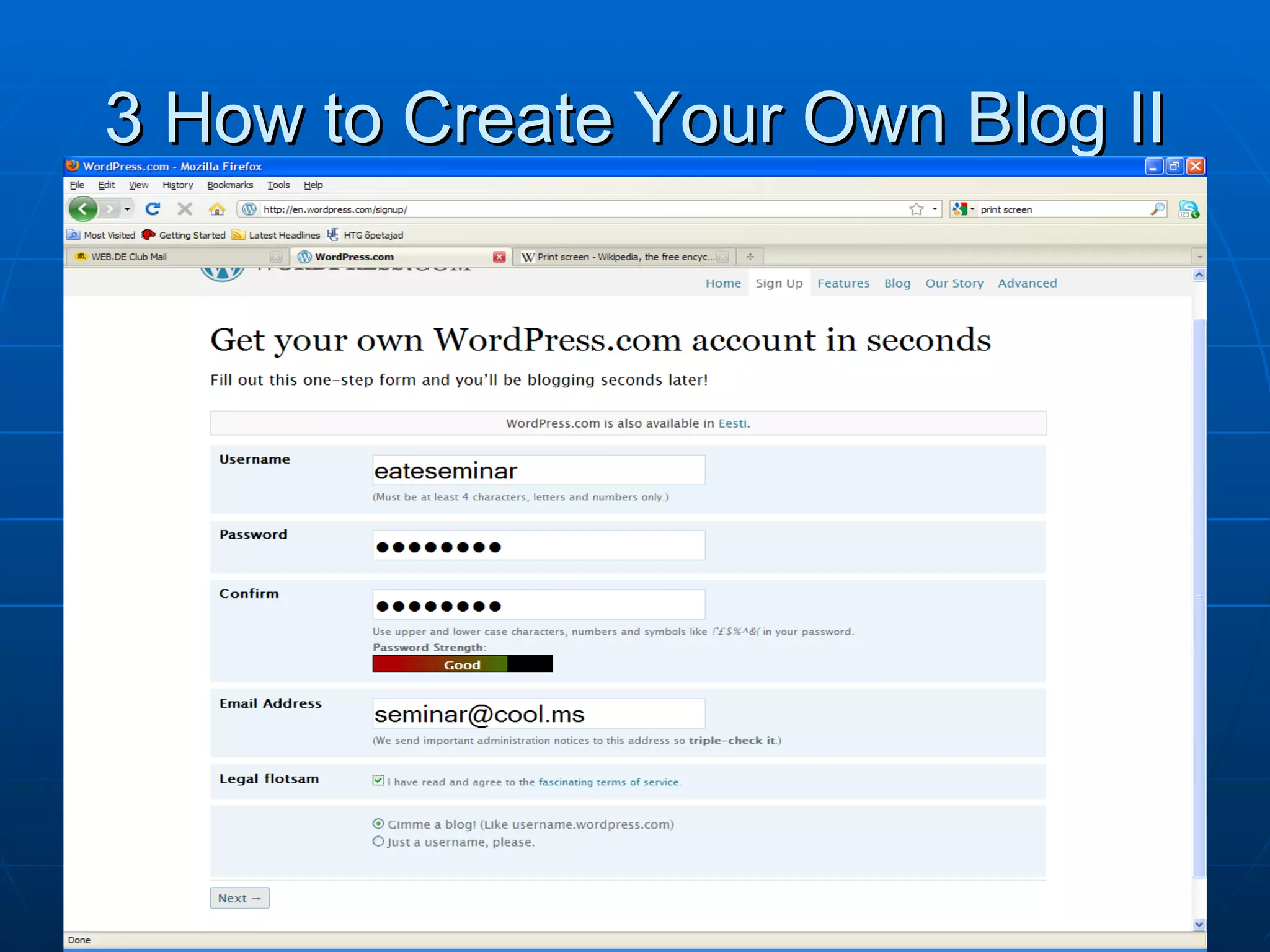Click the Next button
The height and width of the screenshot is (952, 1270).
tap(239, 898)
